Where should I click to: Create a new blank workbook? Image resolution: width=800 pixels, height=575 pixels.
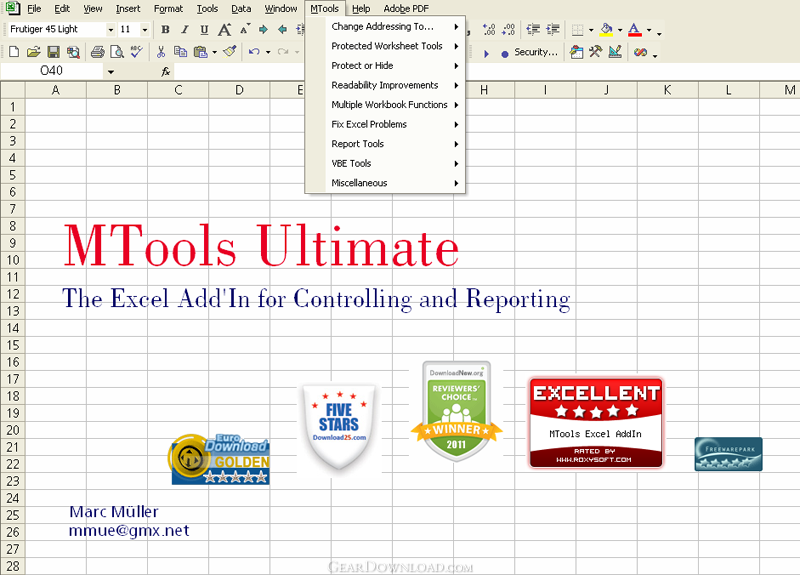[14, 52]
